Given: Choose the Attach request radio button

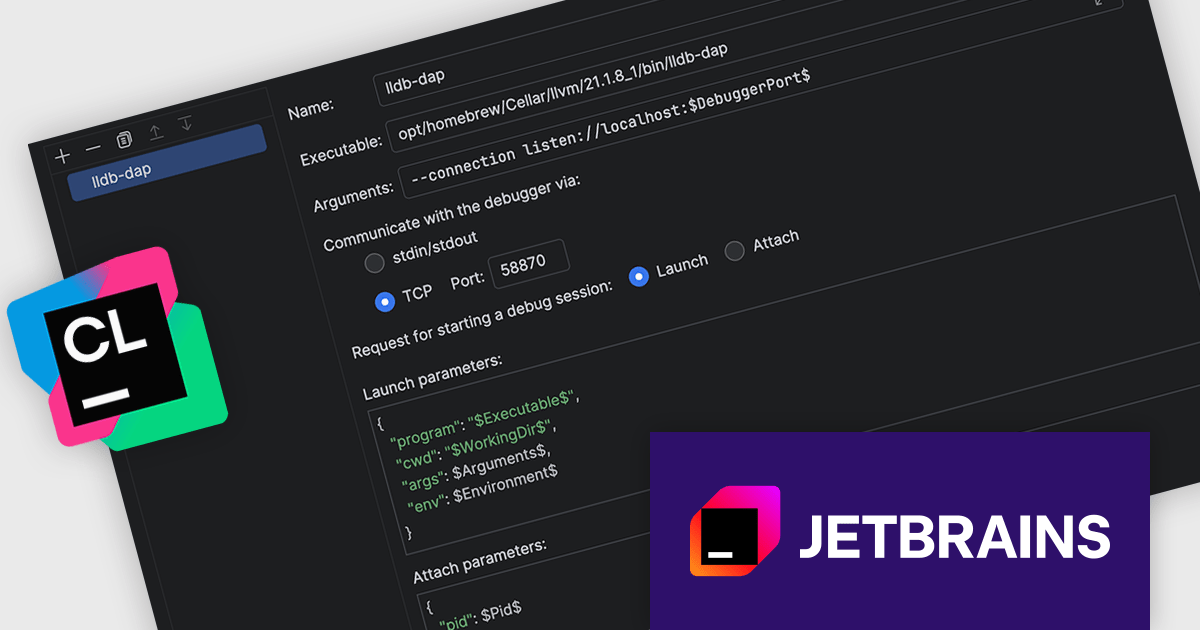Looking at the screenshot, I should pos(734,250).
